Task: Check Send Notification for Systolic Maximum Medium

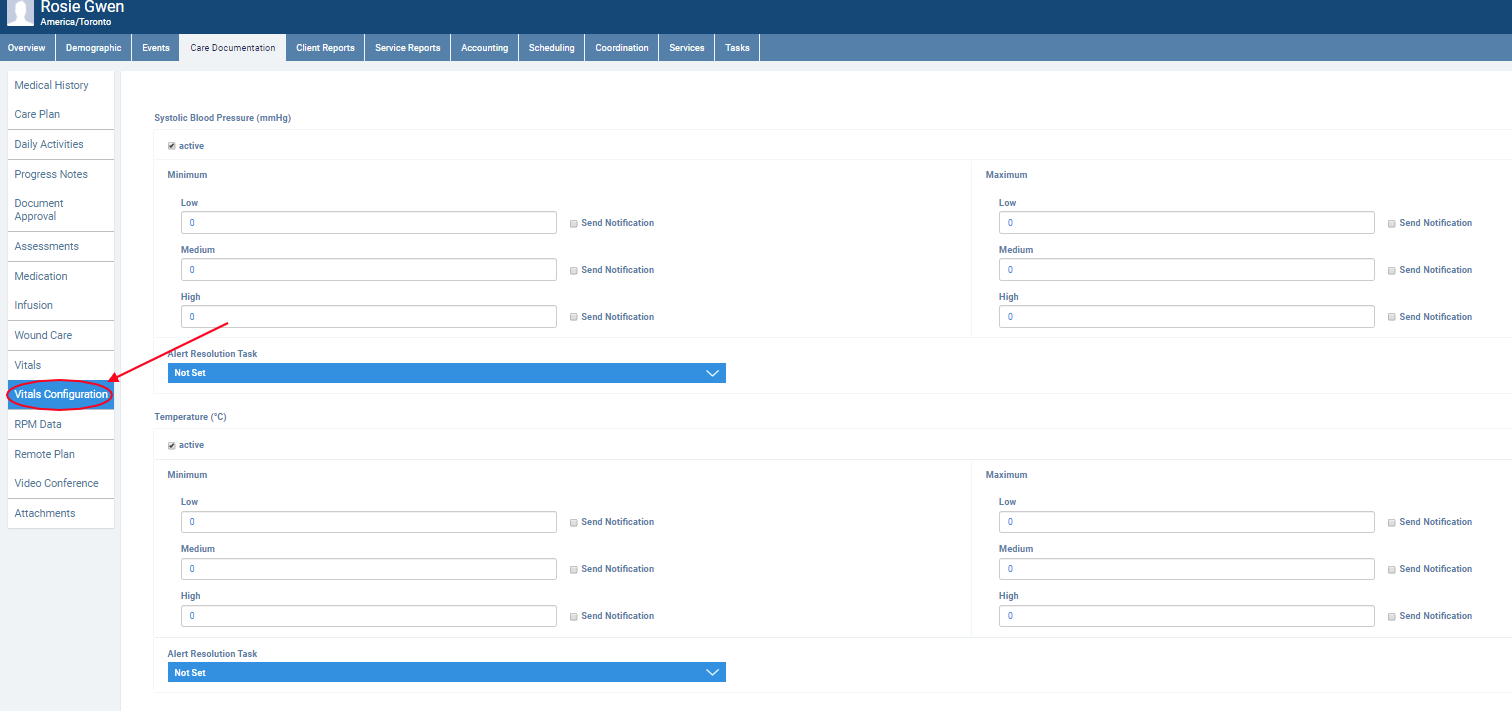Action: 1392,270
